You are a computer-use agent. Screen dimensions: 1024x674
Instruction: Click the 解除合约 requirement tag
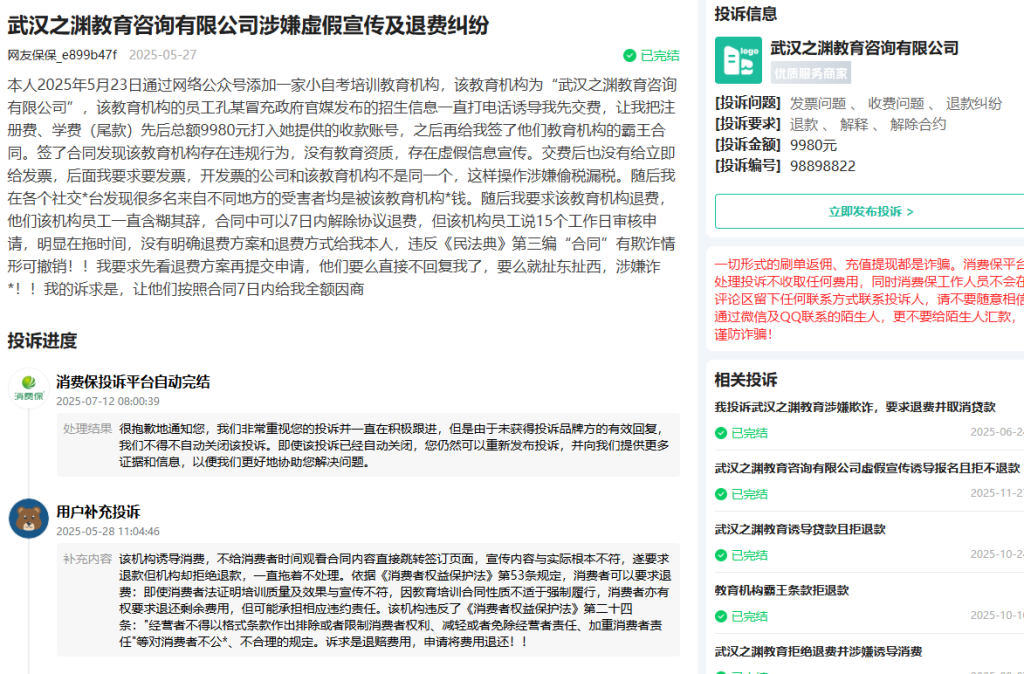click(x=918, y=124)
